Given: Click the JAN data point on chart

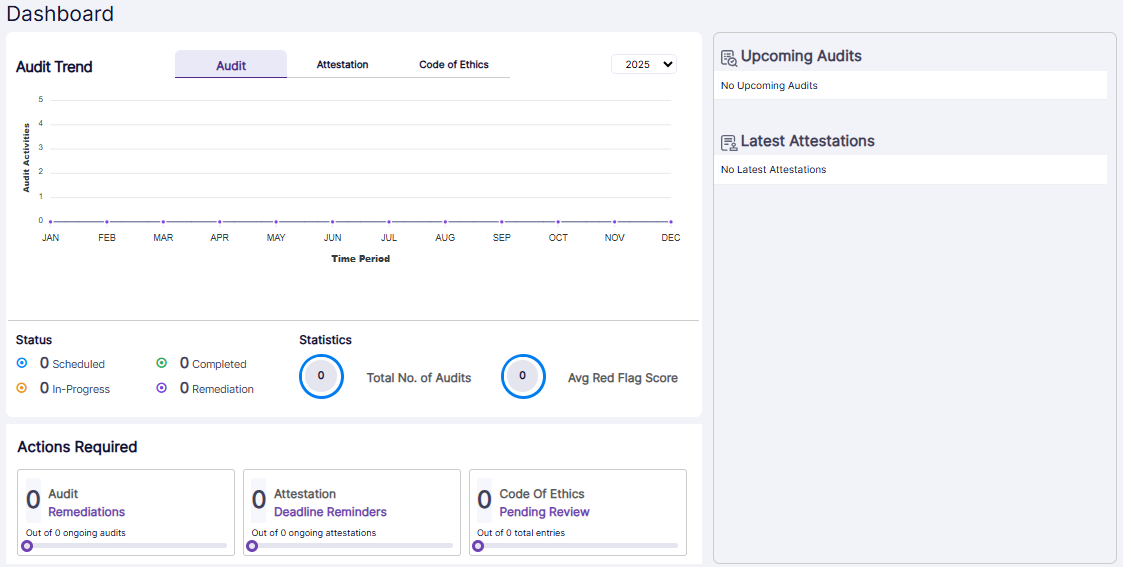Looking at the screenshot, I should click(x=50, y=222).
